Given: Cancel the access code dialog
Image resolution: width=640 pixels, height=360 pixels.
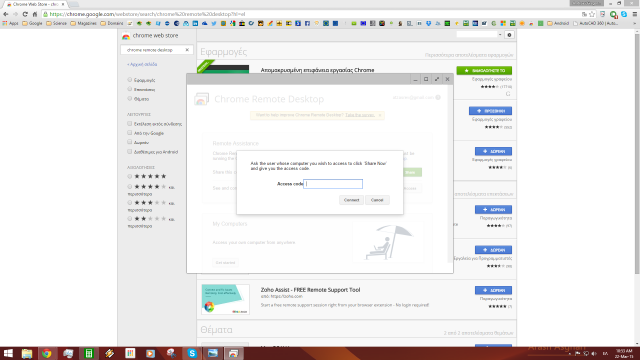Looking at the screenshot, I should [377, 200].
